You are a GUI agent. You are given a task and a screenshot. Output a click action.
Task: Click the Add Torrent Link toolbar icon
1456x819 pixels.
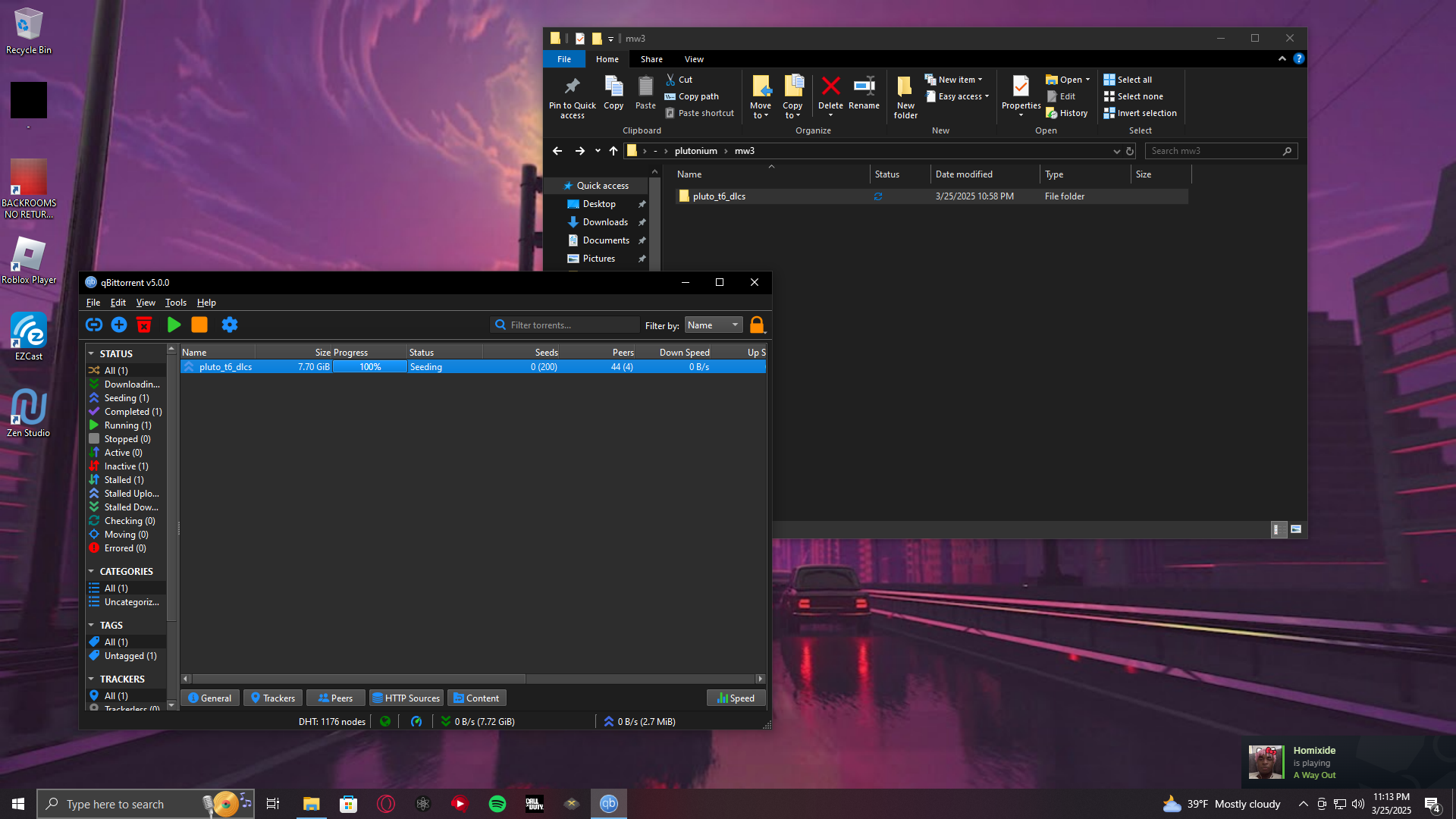[94, 325]
